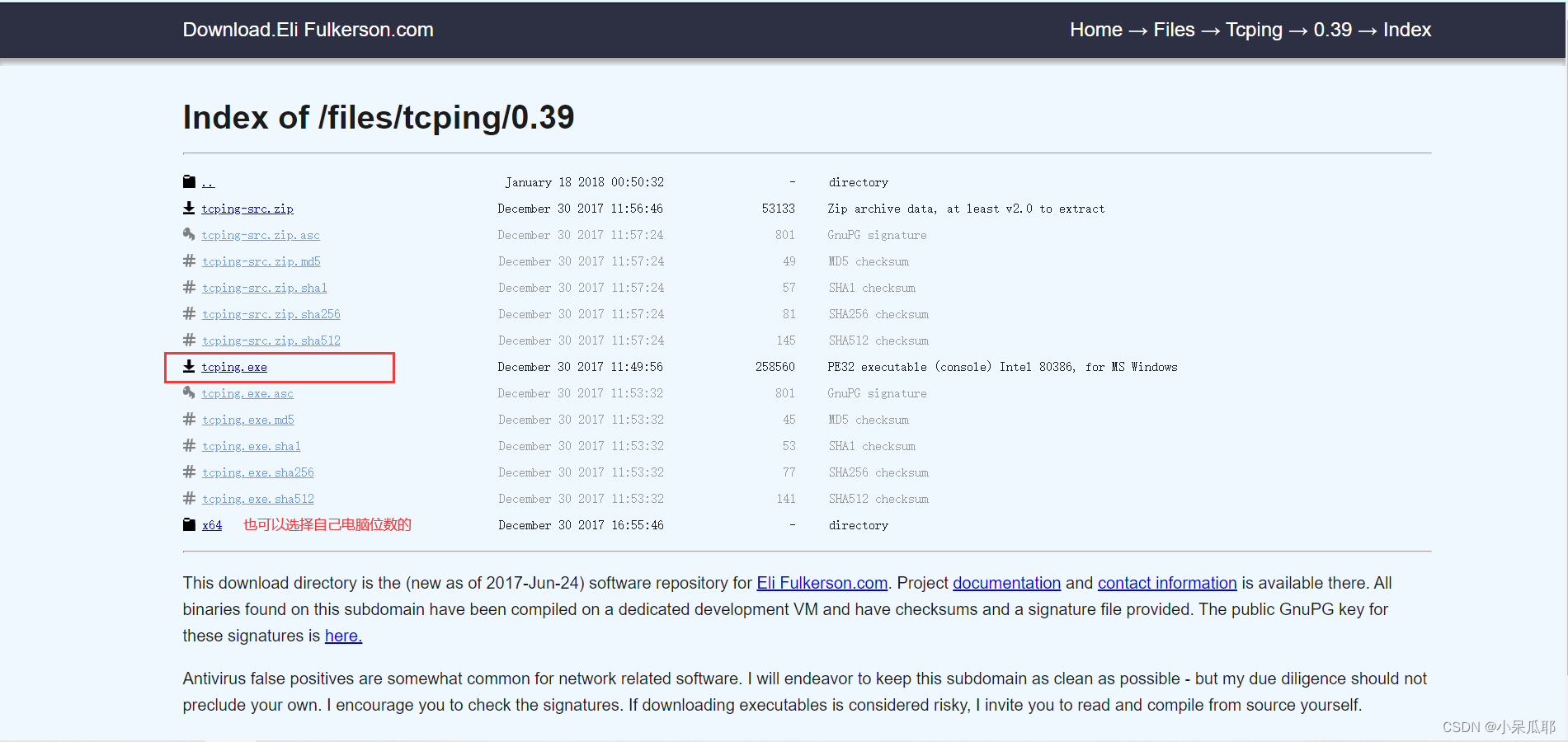This screenshot has width=1568, height=742.
Task: Click 'Index of /files/tcping/0.39' heading
Action: (379, 117)
